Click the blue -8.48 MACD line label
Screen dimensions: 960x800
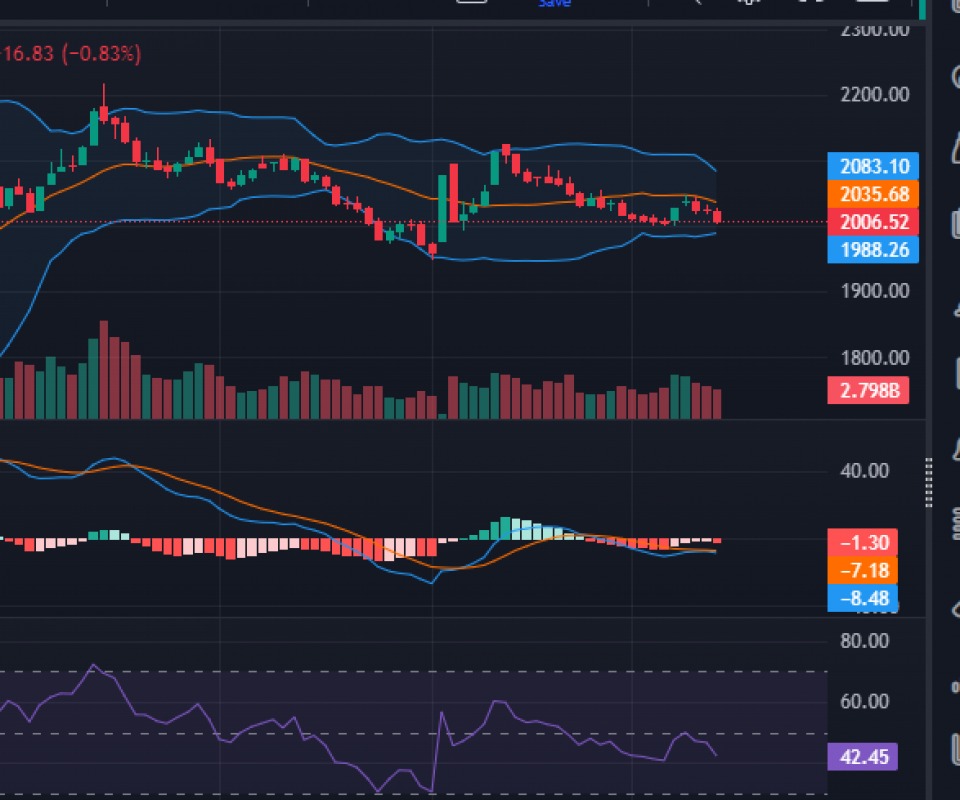(x=863, y=598)
